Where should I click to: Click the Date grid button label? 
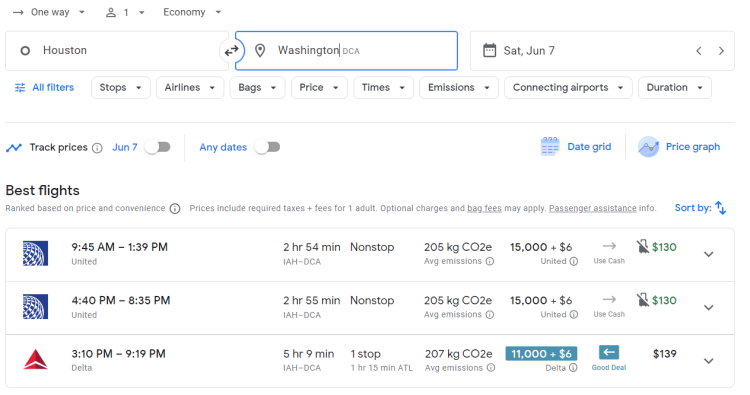(x=589, y=147)
